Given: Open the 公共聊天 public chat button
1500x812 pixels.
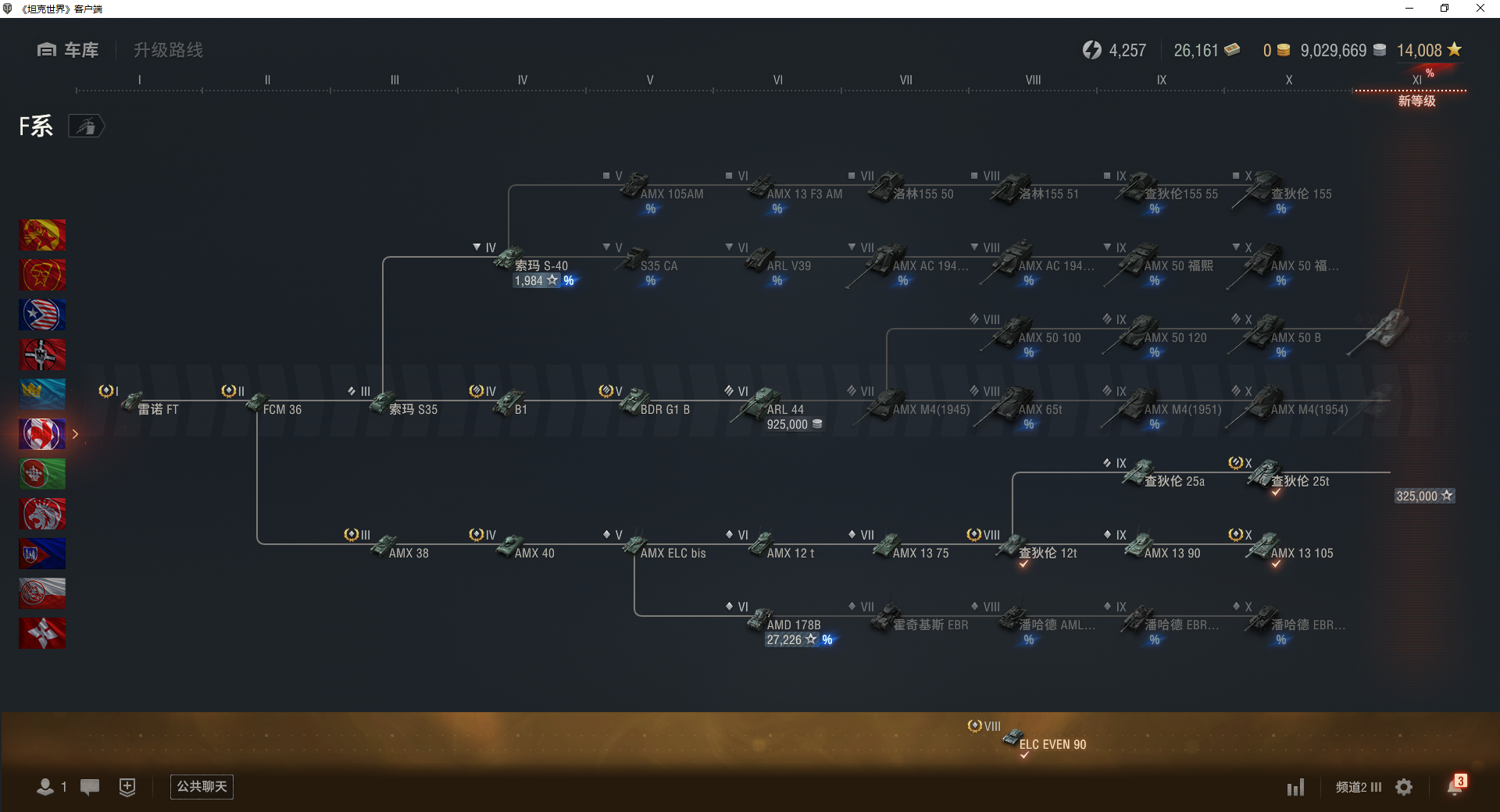Looking at the screenshot, I should pyautogui.click(x=202, y=786).
